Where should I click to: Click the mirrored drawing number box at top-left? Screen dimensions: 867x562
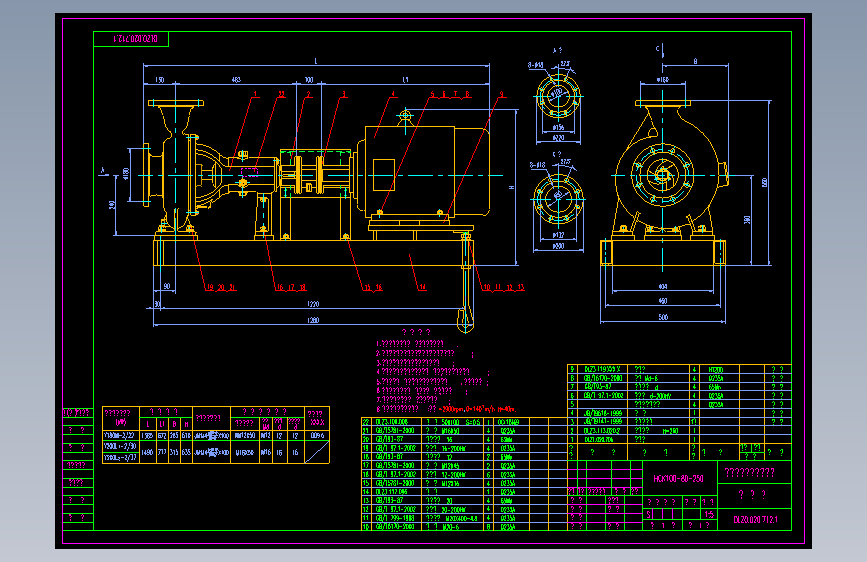click(131, 39)
